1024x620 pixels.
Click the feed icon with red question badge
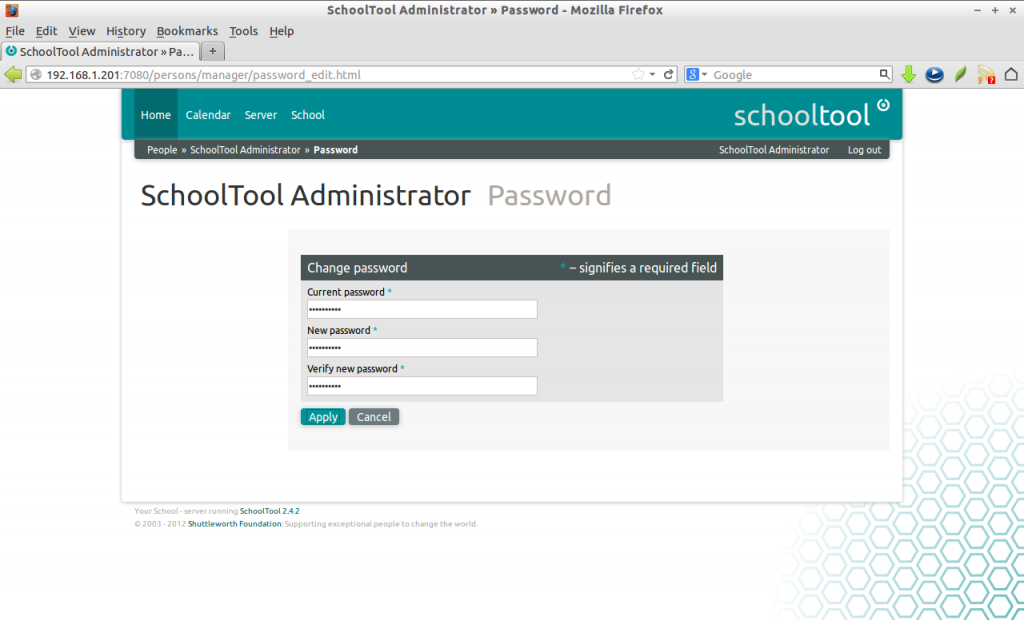(985, 73)
